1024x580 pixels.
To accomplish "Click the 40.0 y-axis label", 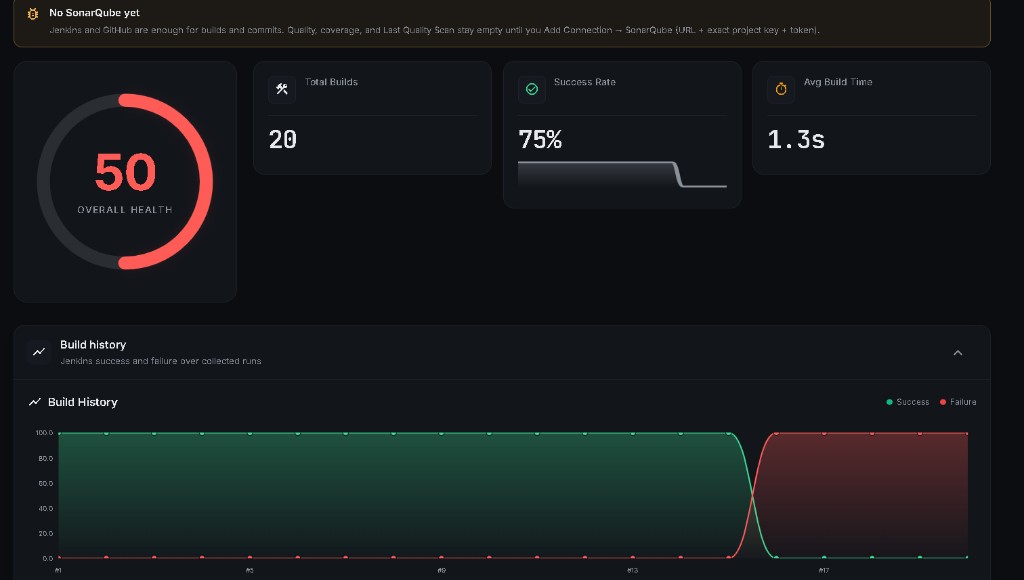I will coord(46,508).
